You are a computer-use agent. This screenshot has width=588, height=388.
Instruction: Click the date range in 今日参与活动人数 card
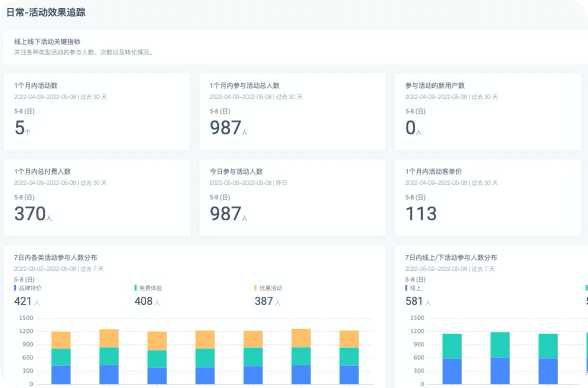coord(248,183)
